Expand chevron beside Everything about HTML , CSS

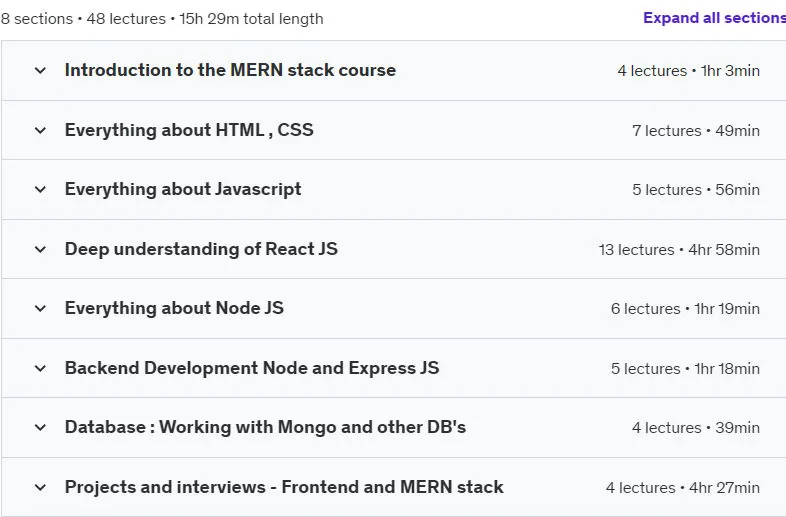(40, 131)
